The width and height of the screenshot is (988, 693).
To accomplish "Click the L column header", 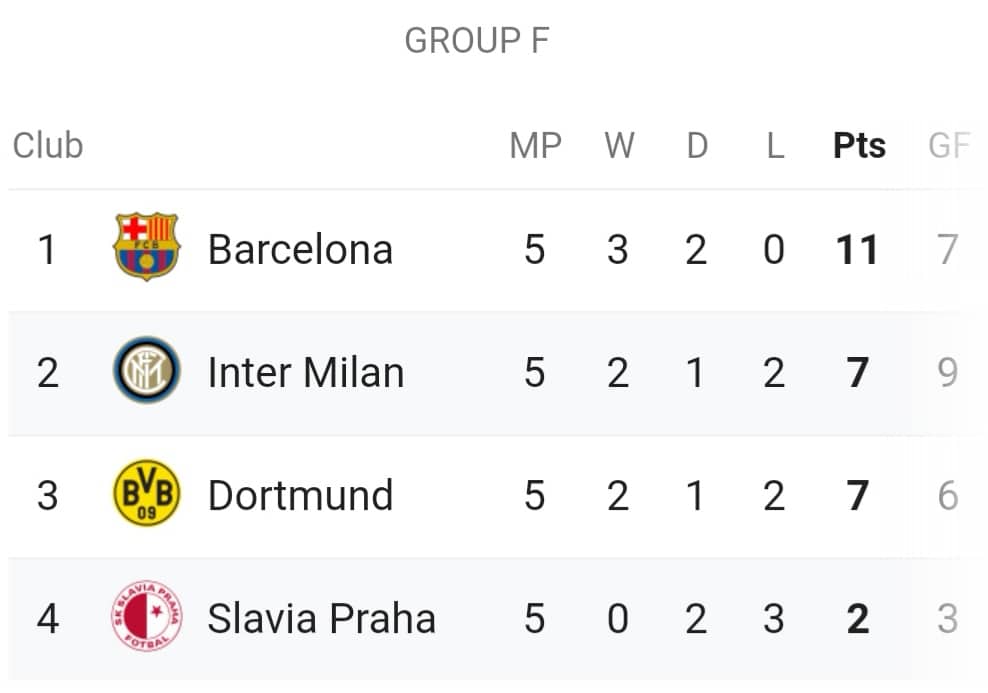I will [775, 146].
